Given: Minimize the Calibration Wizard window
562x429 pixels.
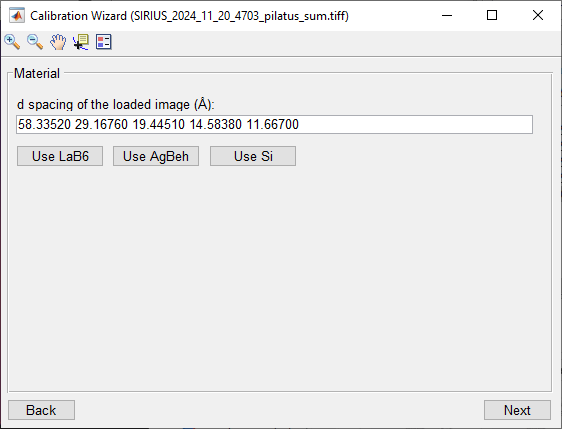Looking at the screenshot, I should coord(447,15).
